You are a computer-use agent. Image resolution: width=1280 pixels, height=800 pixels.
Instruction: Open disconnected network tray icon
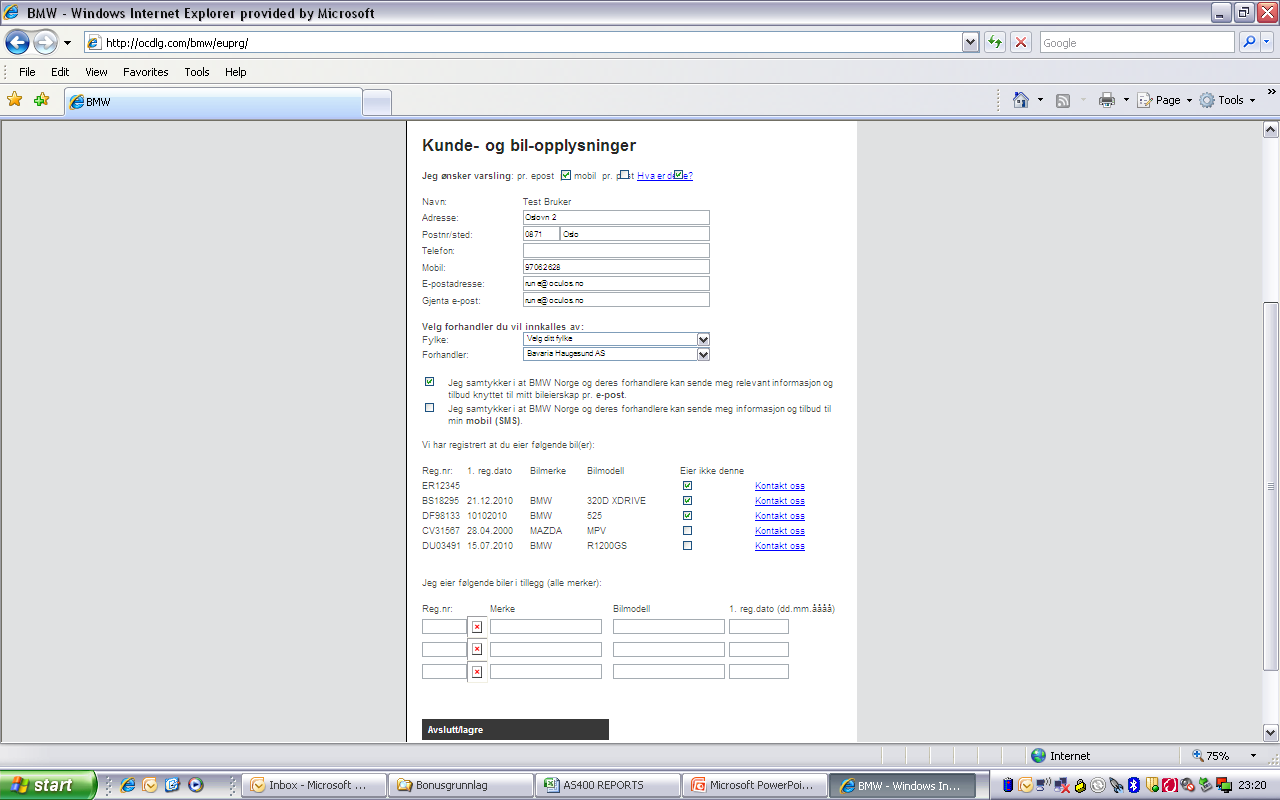coord(1062,786)
